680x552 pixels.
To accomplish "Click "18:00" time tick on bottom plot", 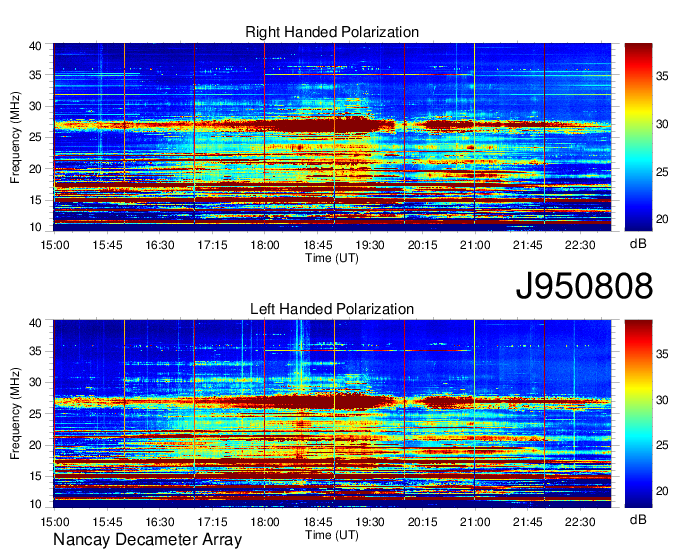I will 265,522.
